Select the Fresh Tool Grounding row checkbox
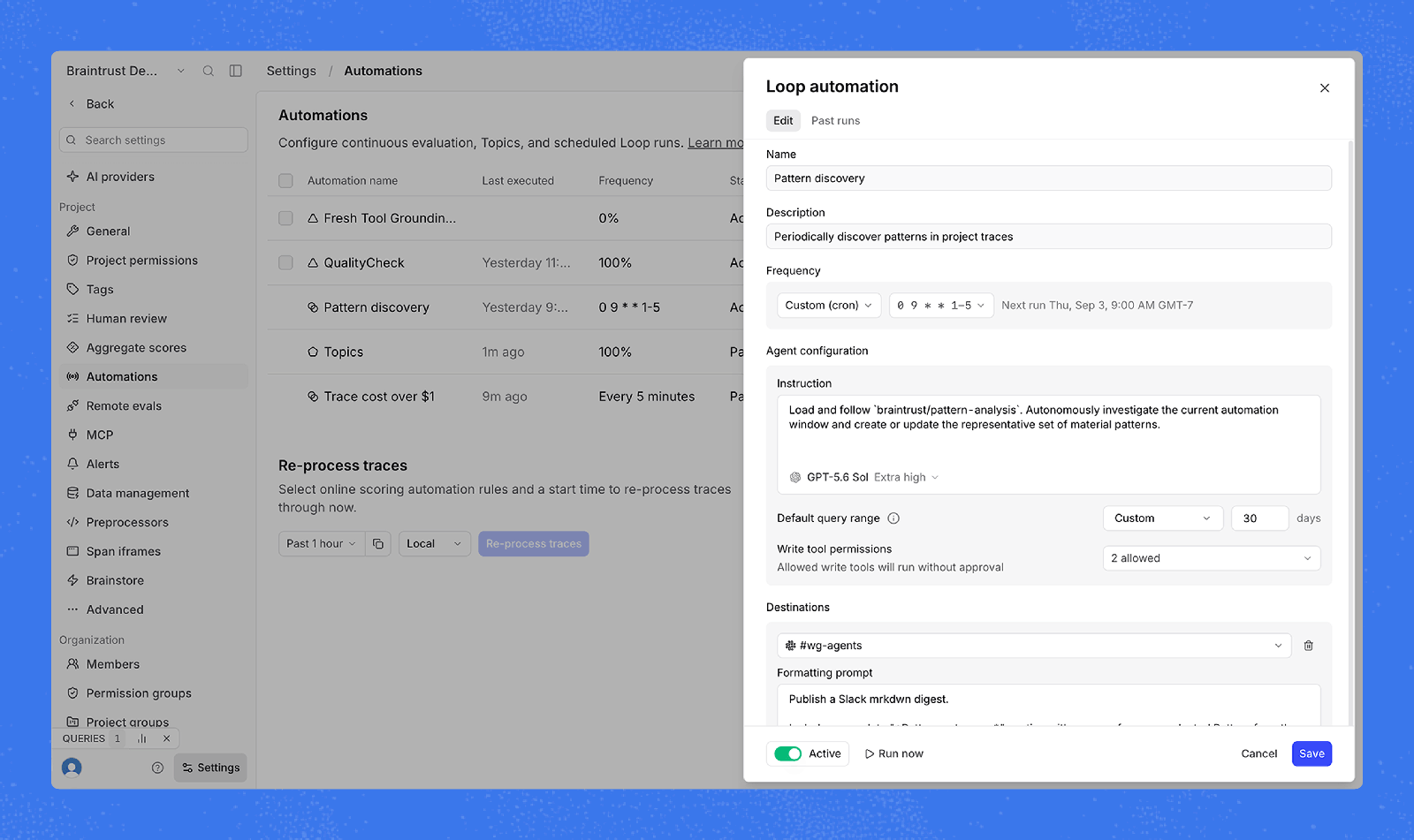 (285, 218)
